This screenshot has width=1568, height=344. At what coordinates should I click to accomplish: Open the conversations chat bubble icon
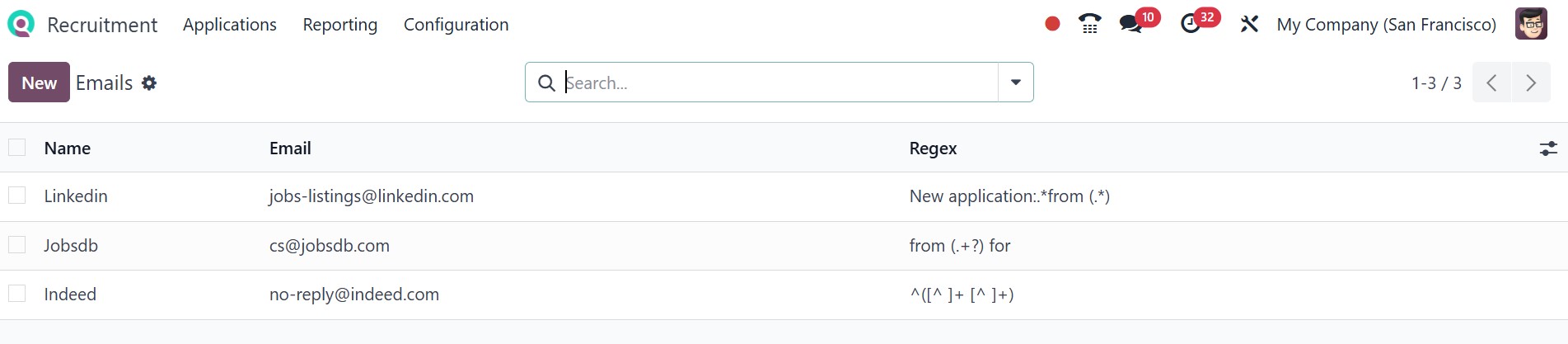coord(1130,24)
